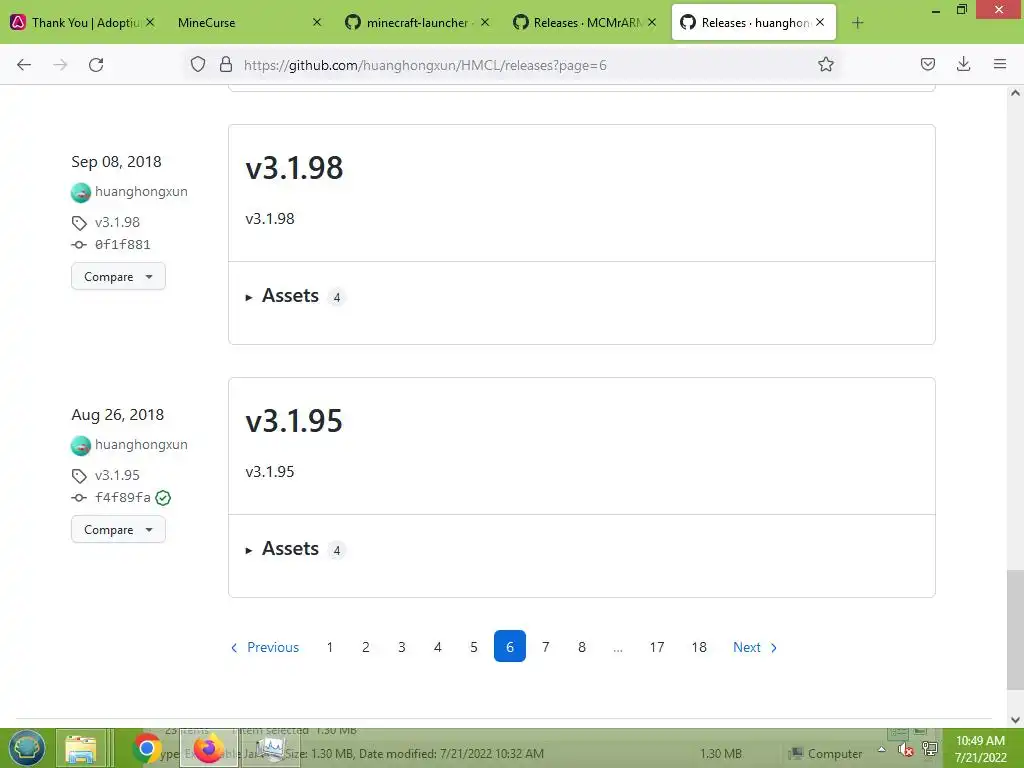Screen dimensions: 1024x768
Task: Open the v3.1.95 tag link in sidebar
Action: 118,475
